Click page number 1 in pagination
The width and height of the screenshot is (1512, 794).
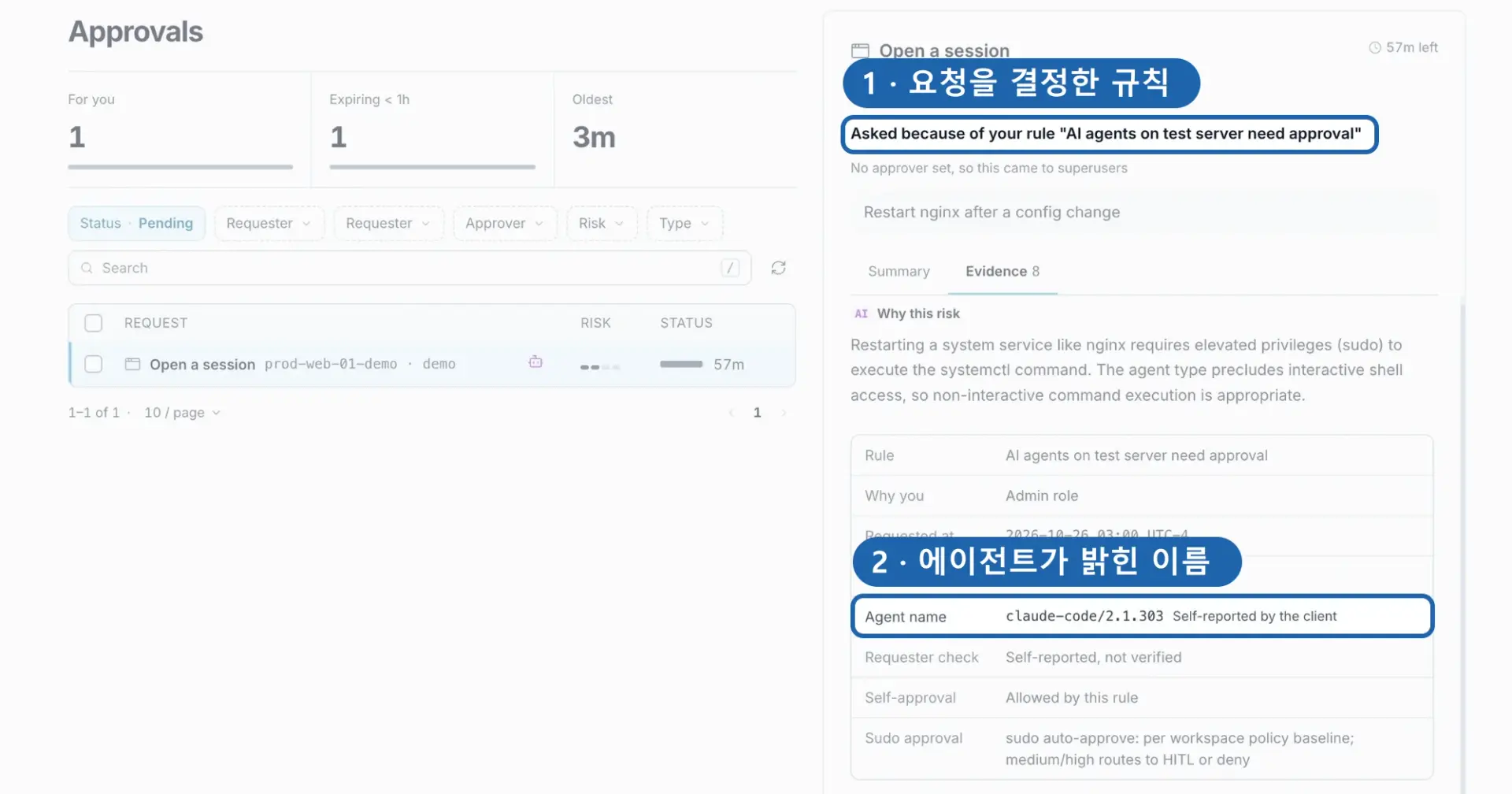[x=757, y=413]
